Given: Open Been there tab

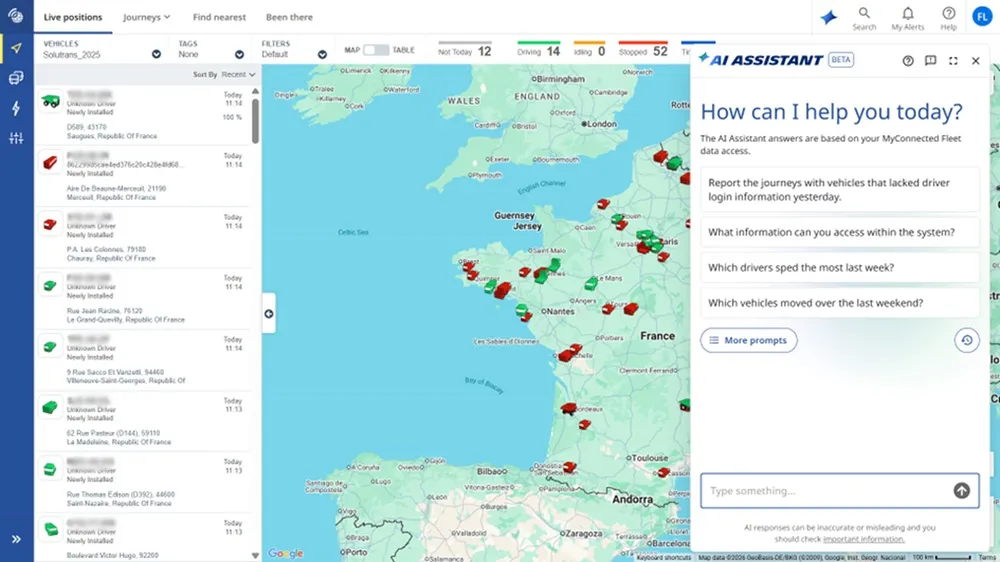Looking at the screenshot, I should [x=290, y=17].
